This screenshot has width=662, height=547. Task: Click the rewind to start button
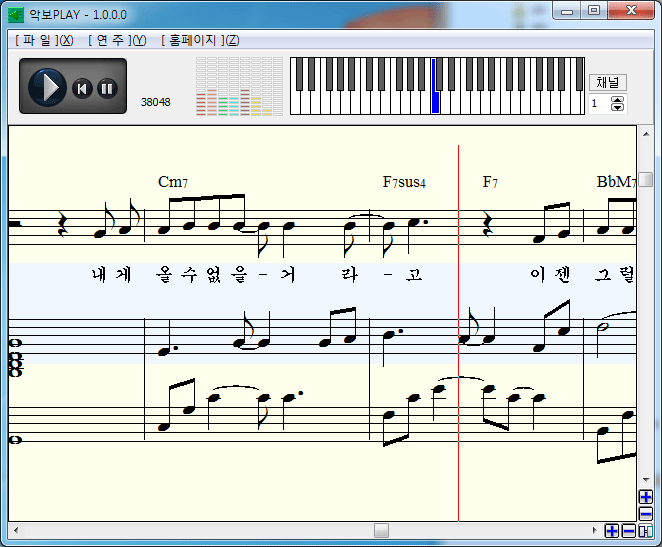pos(82,89)
